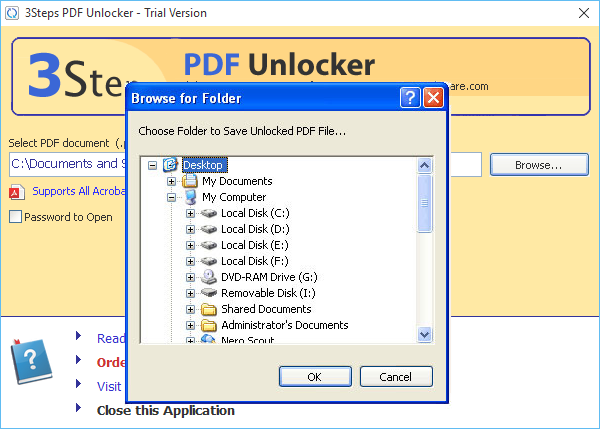The image size is (600, 429).
Task: Click the My Computer icon
Action: (190, 197)
